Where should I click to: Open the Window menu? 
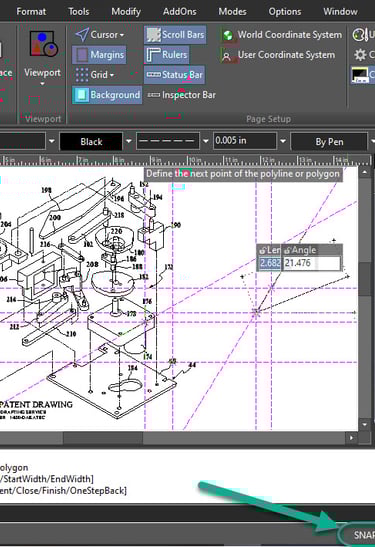(x=340, y=12)
